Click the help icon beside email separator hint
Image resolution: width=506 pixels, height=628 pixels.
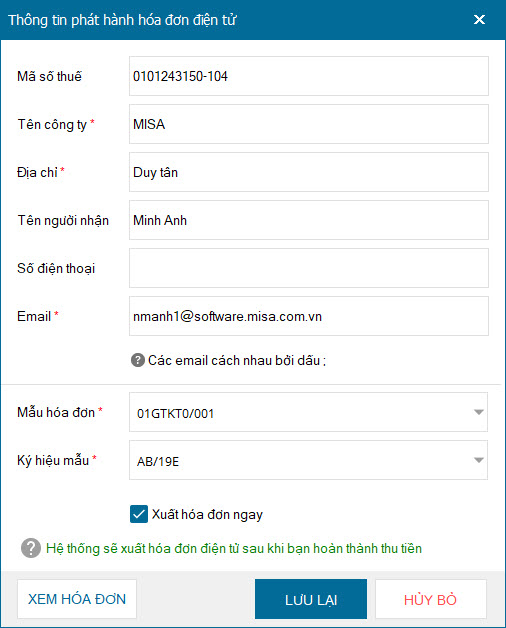[137, 360]
